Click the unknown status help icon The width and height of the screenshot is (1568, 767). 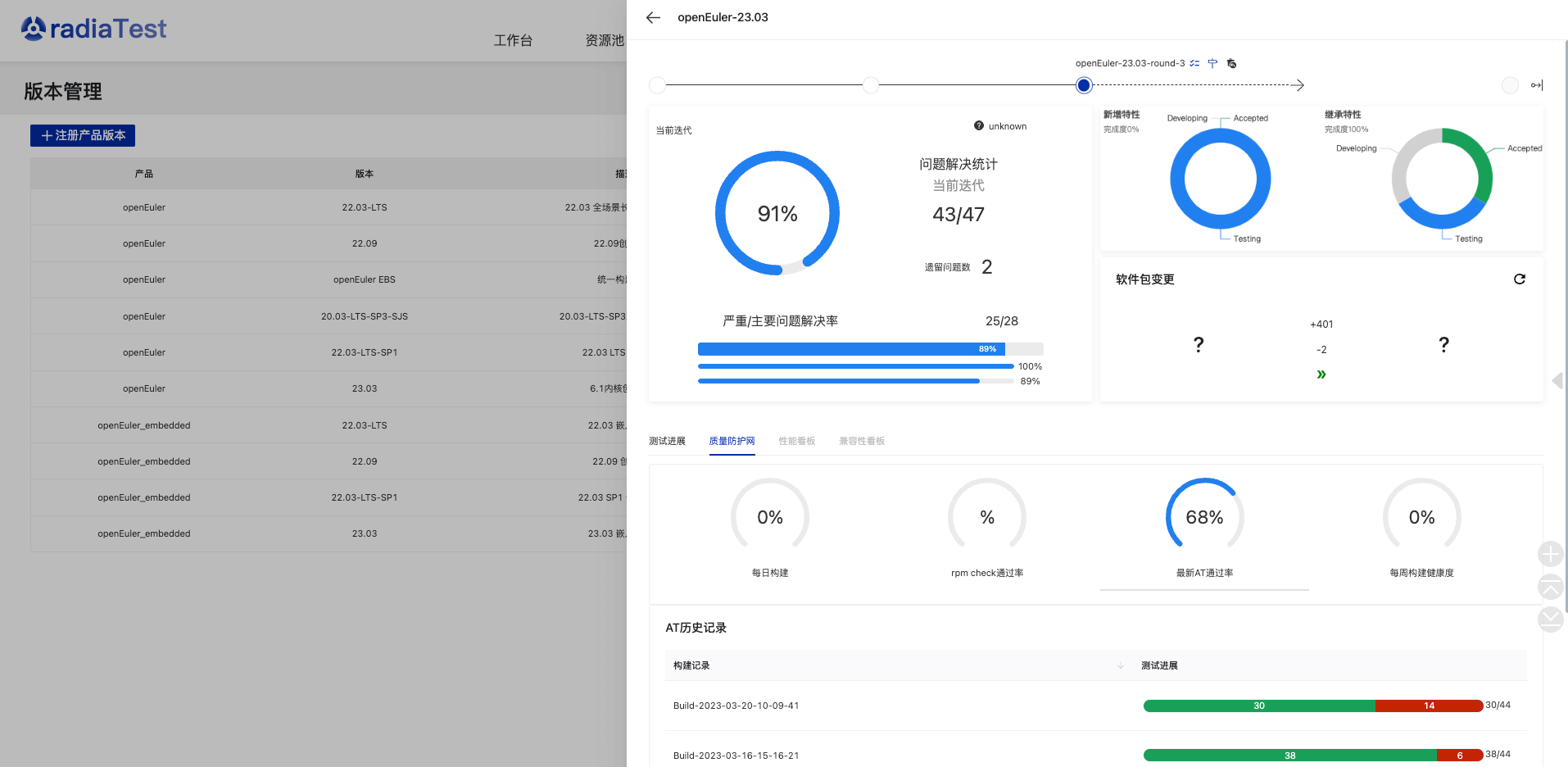pyautogui.click(x=978, y=126)
